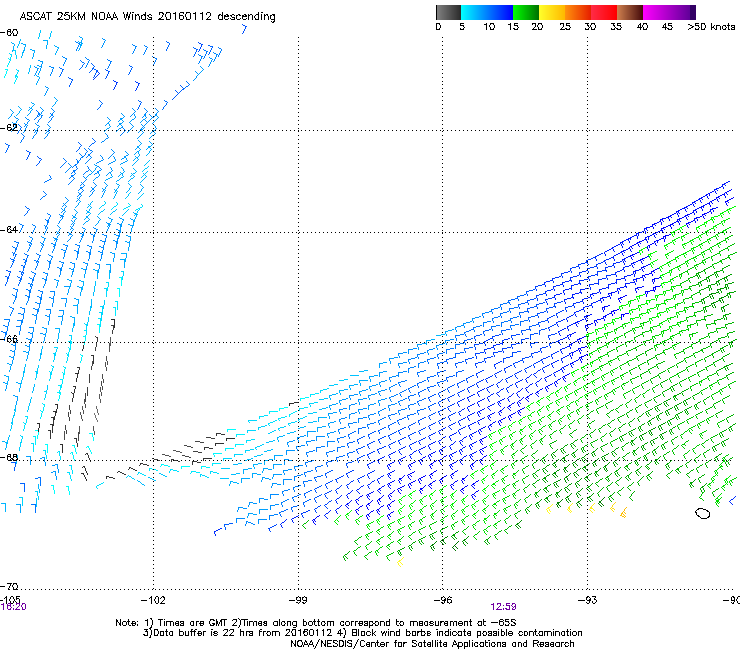
Task: Click the '-93' longitude label
Action: click(x=588, y=600)
